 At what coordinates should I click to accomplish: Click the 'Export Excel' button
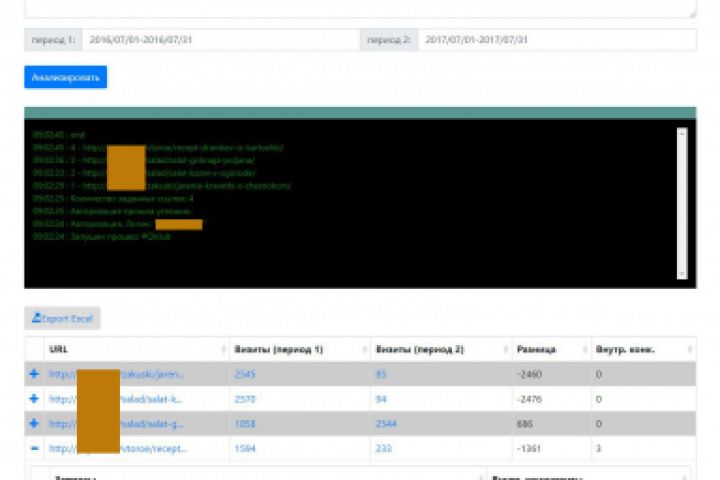click(x=62, y=318)
